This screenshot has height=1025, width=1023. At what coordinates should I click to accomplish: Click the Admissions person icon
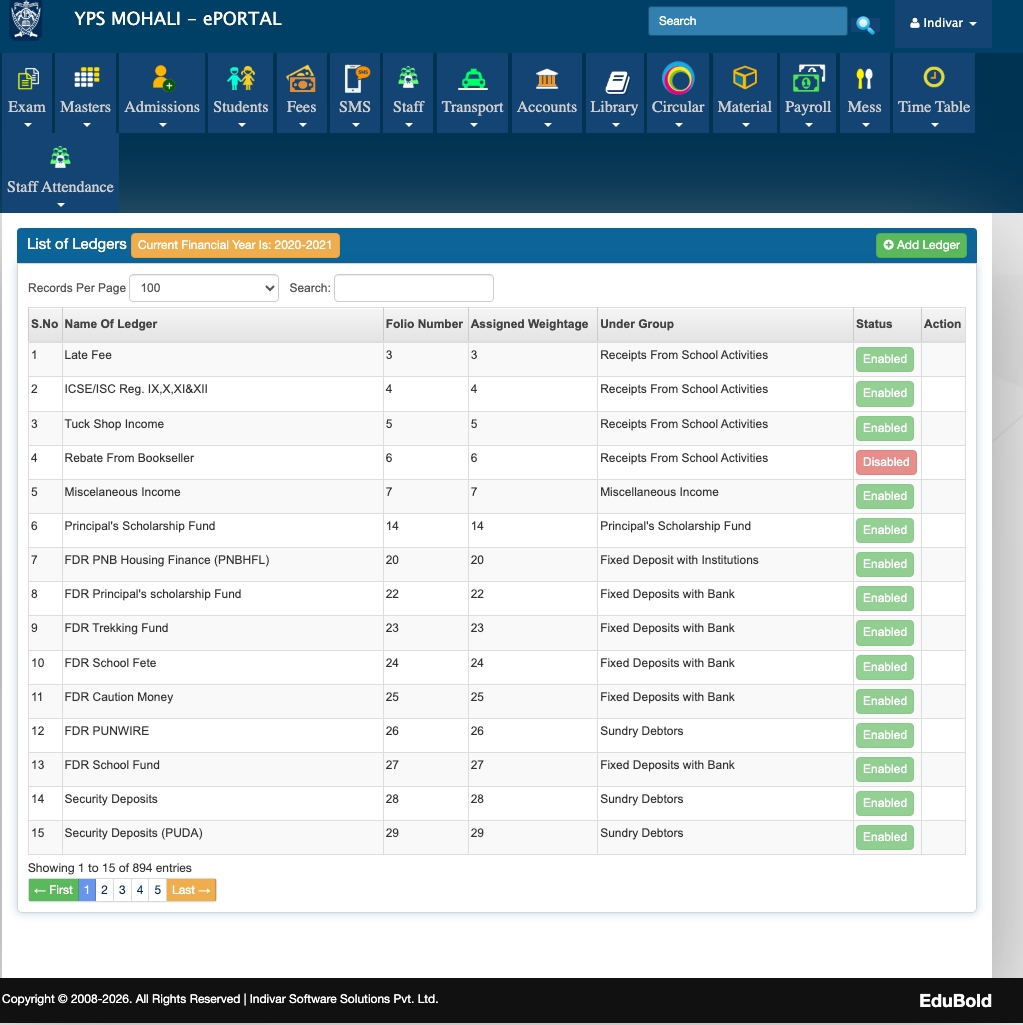coord(161,76)
